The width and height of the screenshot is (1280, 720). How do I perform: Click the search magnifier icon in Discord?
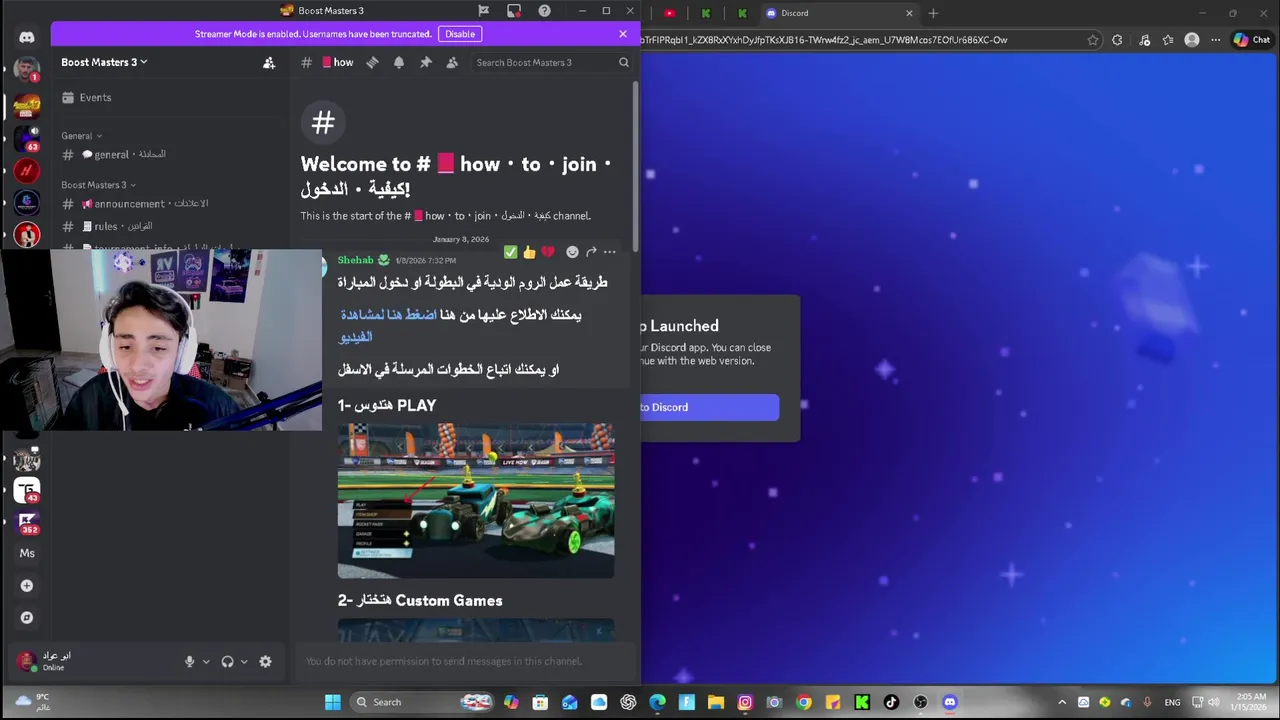click(x=624, y=62)
